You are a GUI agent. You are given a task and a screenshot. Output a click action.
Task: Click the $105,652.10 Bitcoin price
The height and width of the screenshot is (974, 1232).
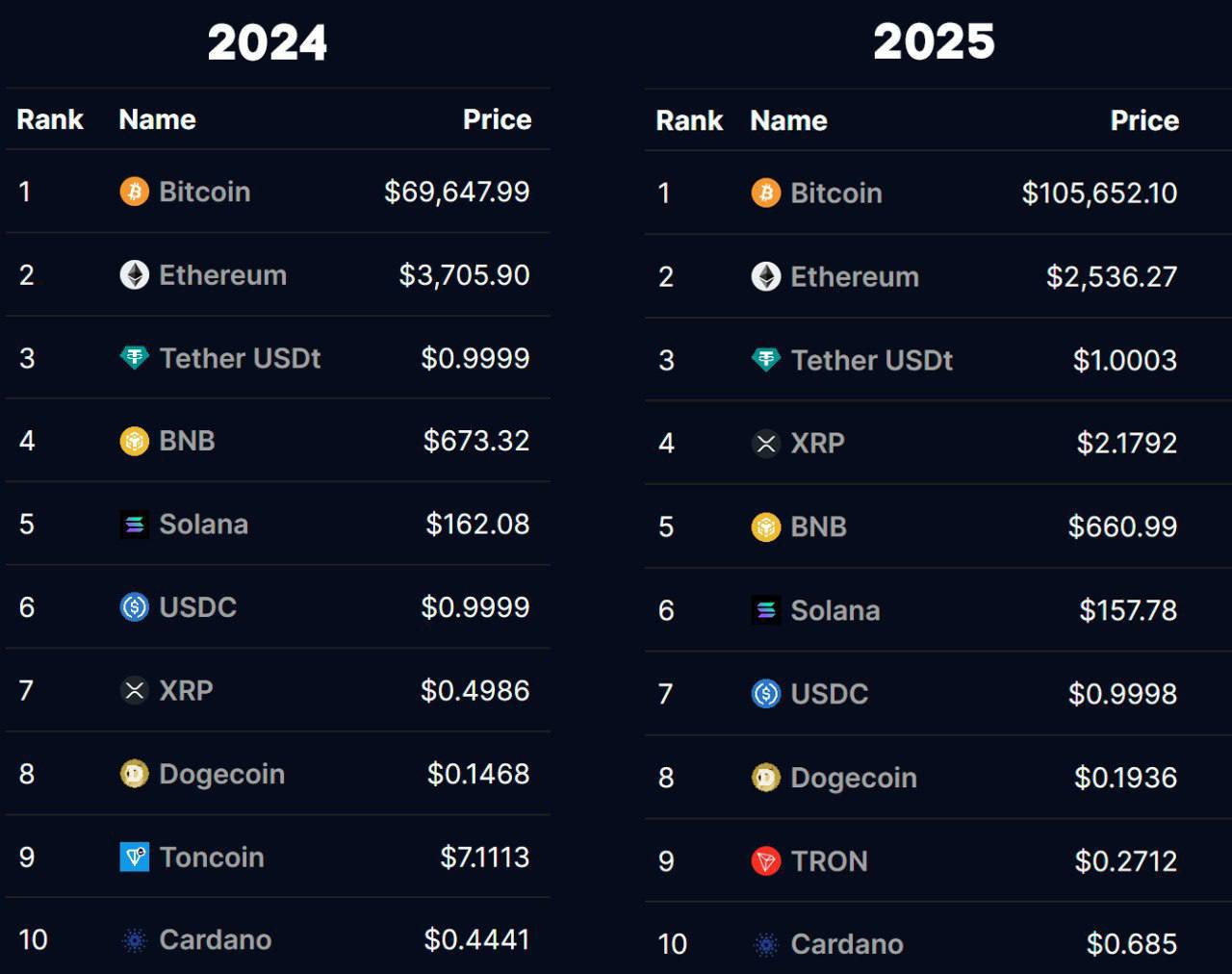pos(1100,193)
